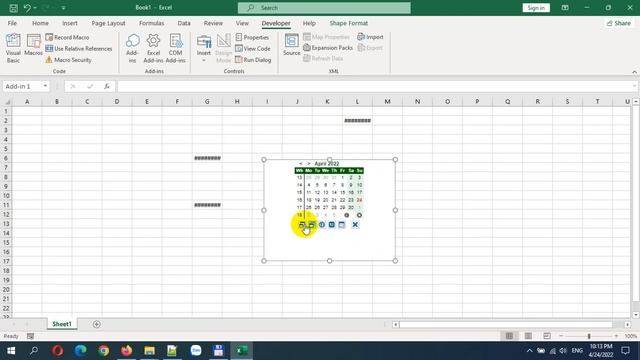Pick date 24 in the April calendar

(359, 200)
